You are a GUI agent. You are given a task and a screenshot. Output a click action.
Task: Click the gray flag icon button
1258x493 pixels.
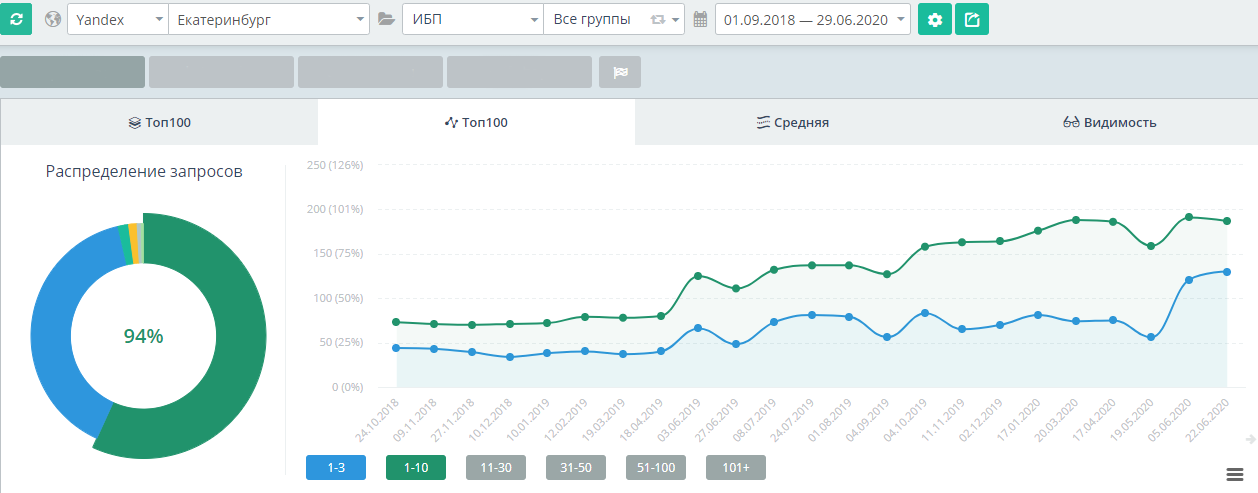619,72
